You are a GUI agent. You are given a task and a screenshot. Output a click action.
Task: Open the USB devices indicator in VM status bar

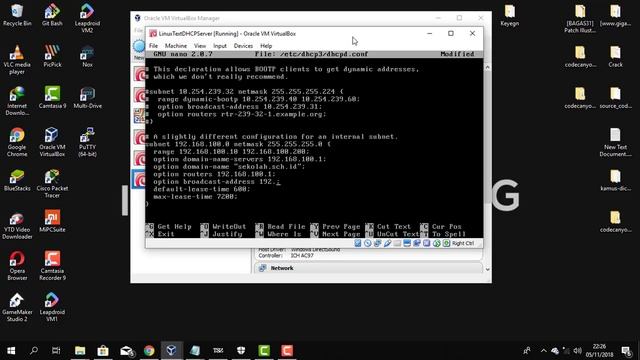coord(387,243)
